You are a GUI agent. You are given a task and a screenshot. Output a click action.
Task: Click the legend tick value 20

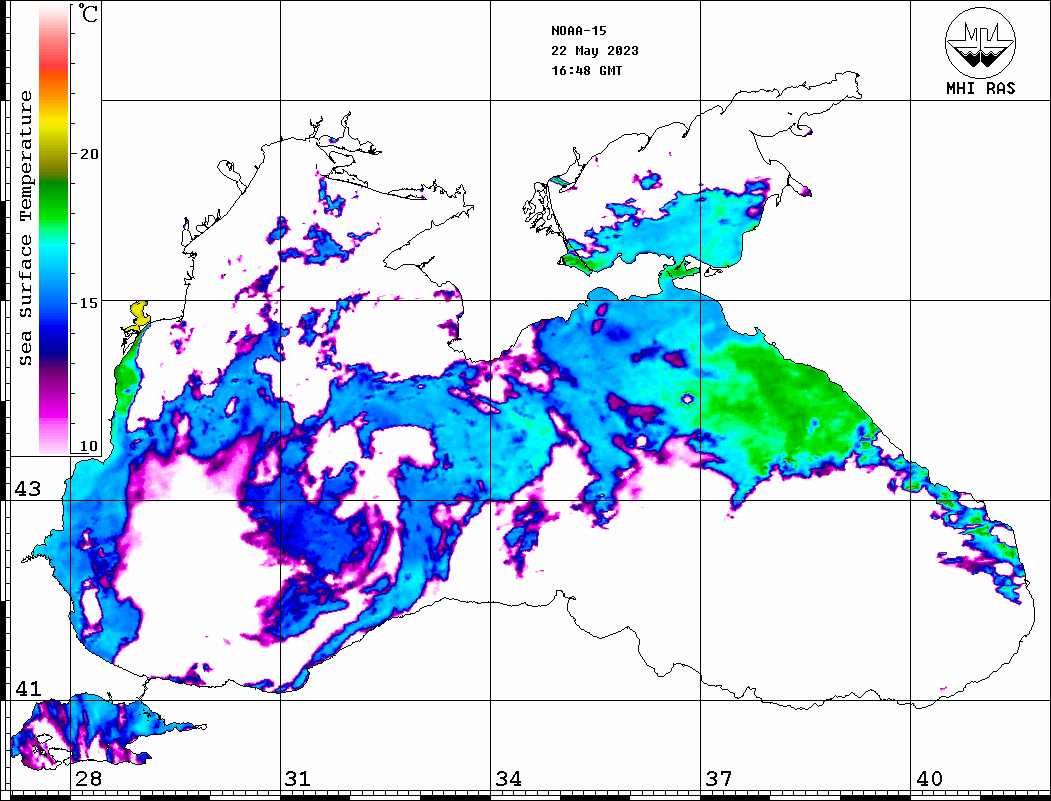89,154
